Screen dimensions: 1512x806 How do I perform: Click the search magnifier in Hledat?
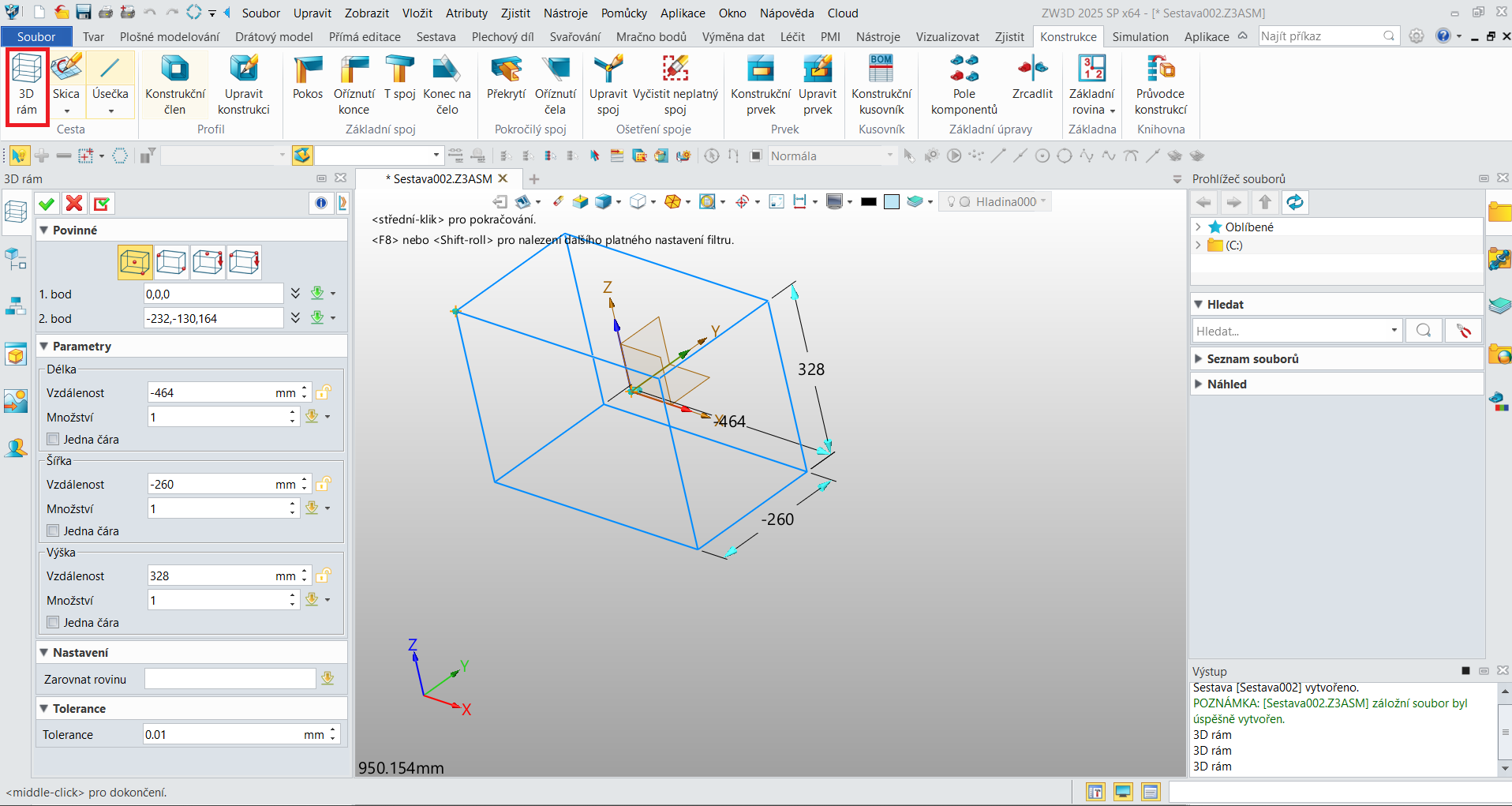coord(1424,331)
